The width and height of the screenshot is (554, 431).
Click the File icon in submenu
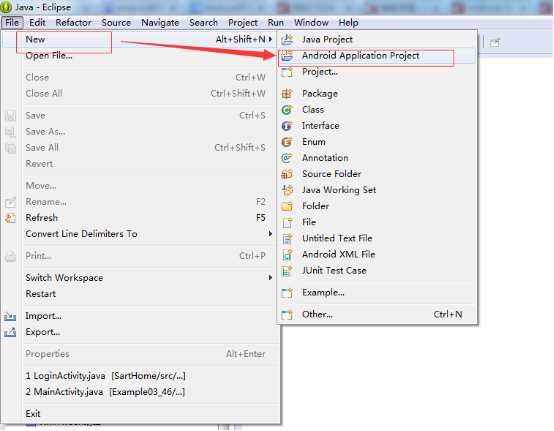[x=287, y=222]
